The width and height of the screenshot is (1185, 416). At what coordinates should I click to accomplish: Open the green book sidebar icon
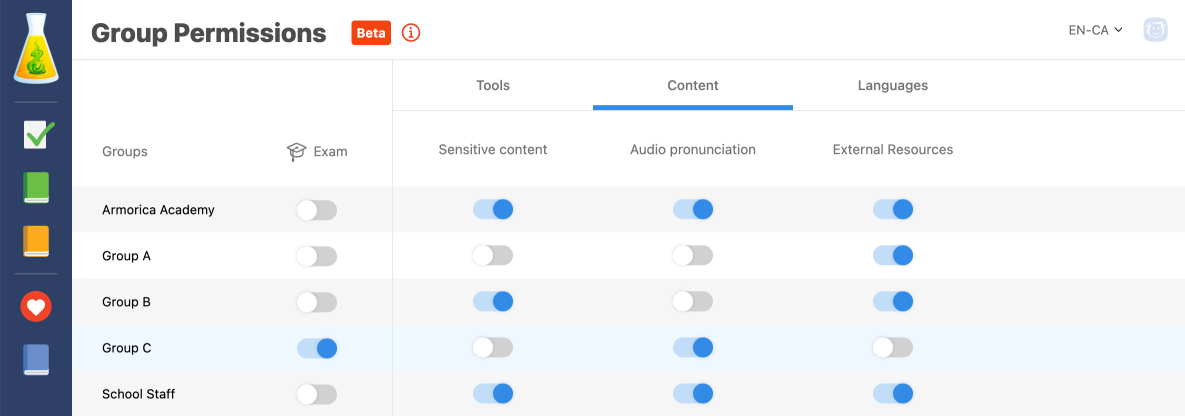click(36, 188)
